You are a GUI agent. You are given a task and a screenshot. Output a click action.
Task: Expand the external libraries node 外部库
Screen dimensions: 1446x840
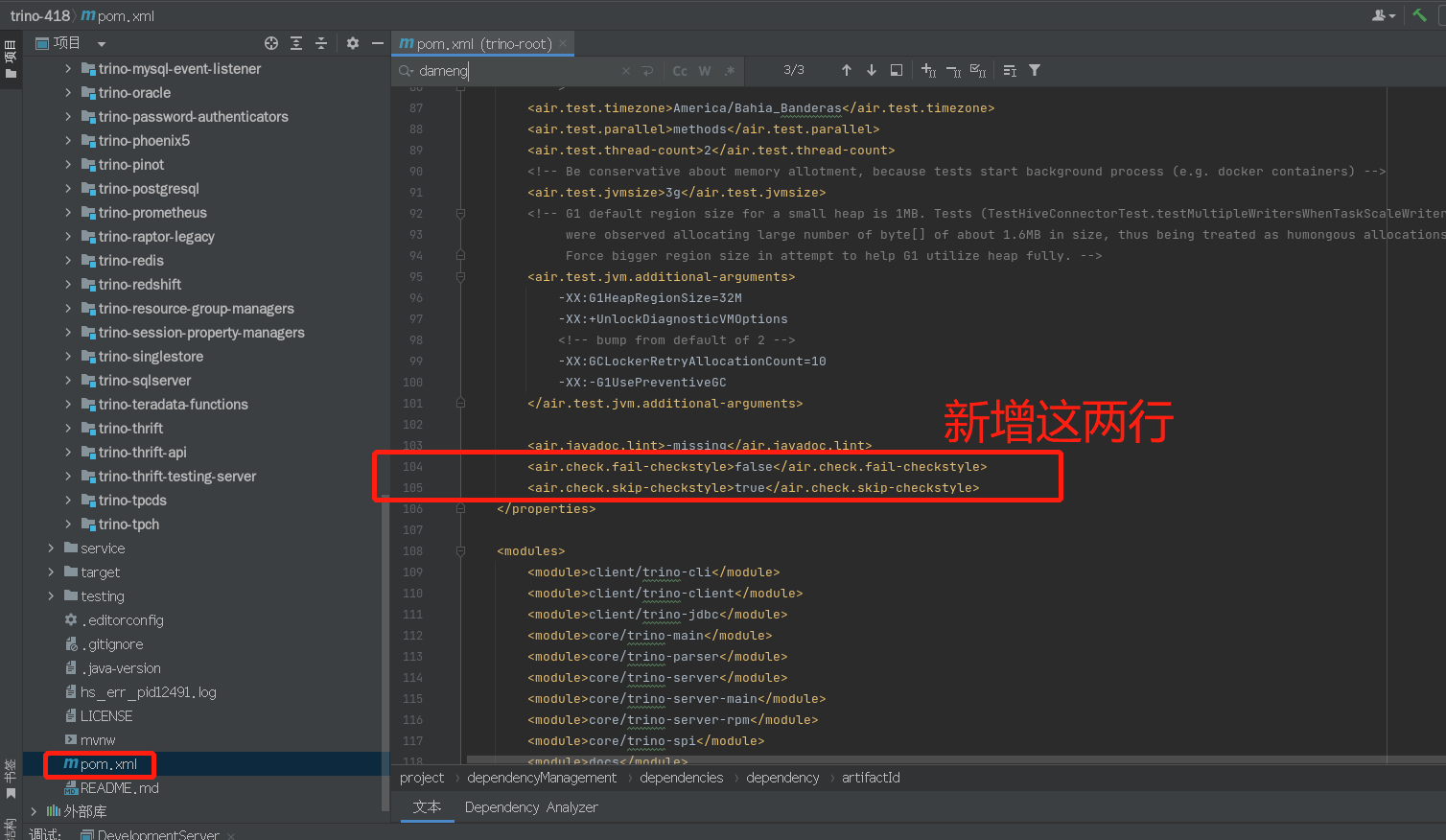34,812
